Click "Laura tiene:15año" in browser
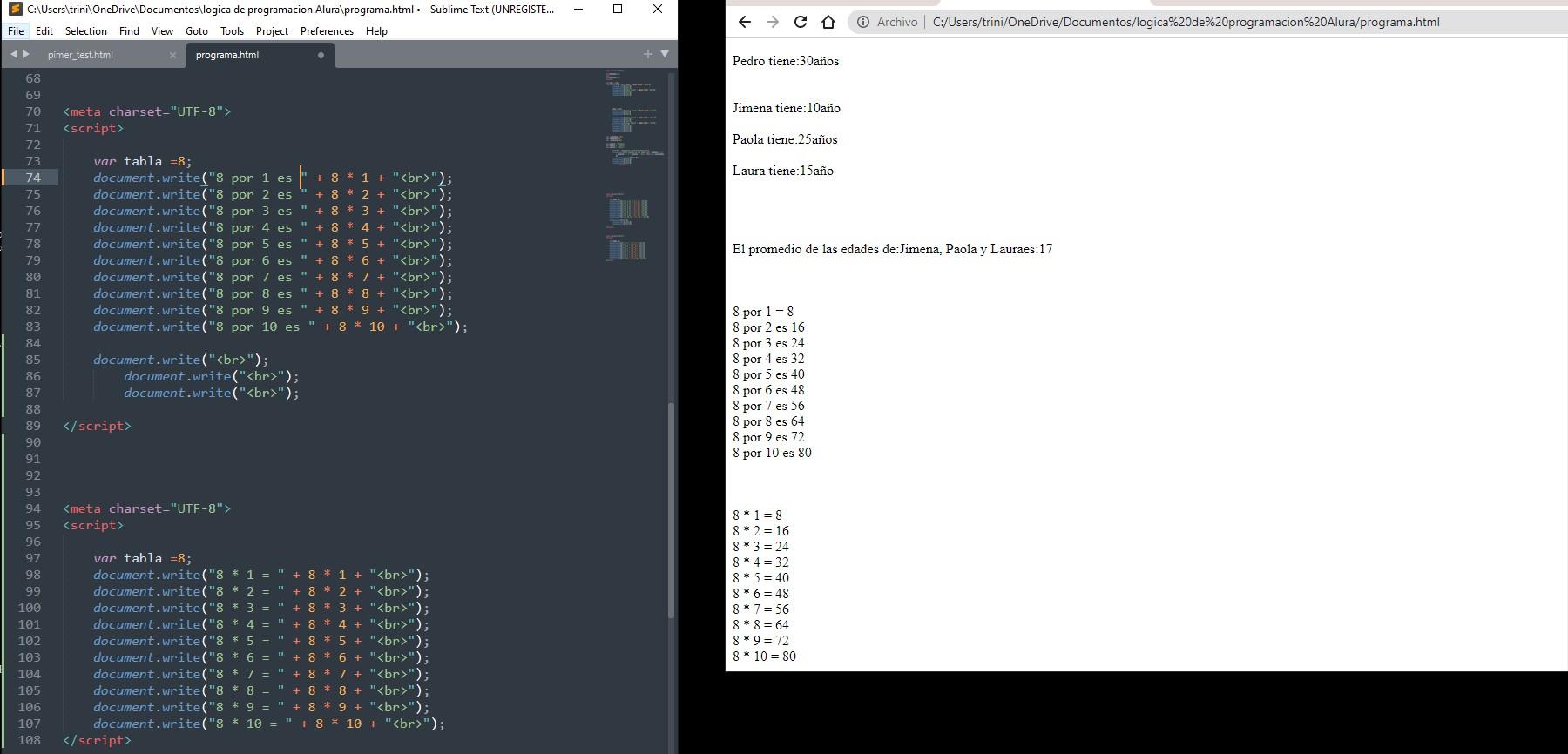 (783, 171)
